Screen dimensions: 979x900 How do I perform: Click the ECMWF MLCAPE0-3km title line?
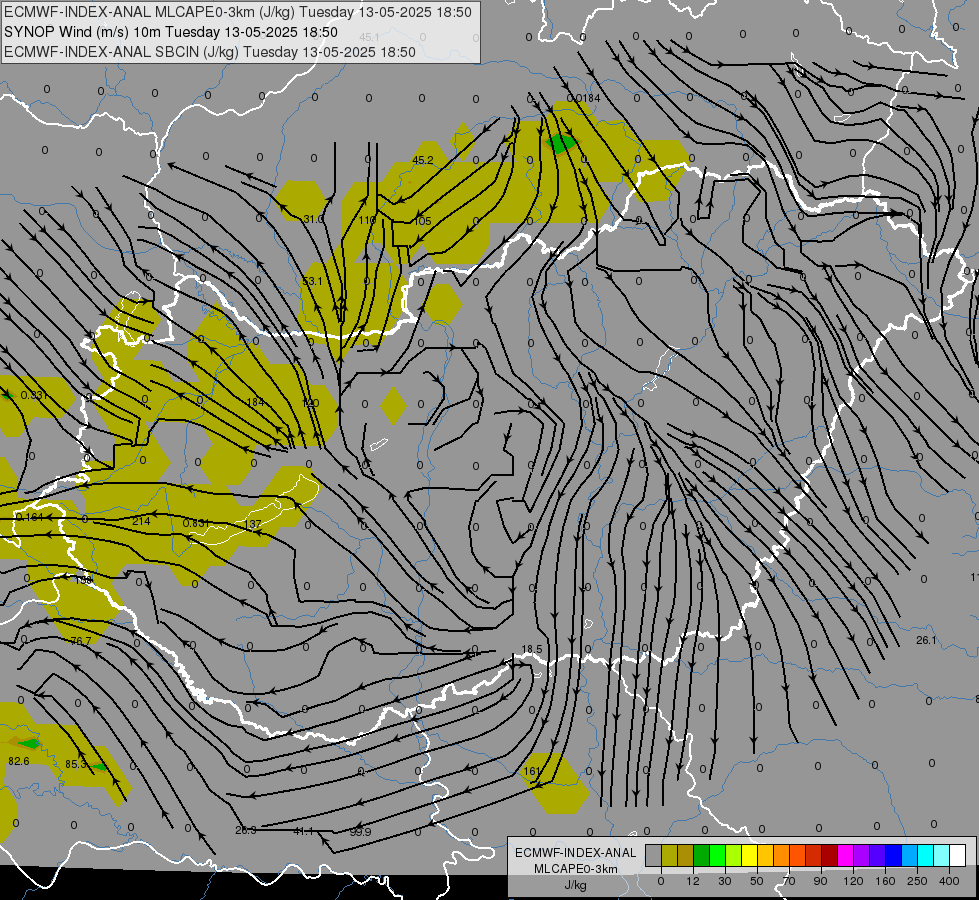238,12
